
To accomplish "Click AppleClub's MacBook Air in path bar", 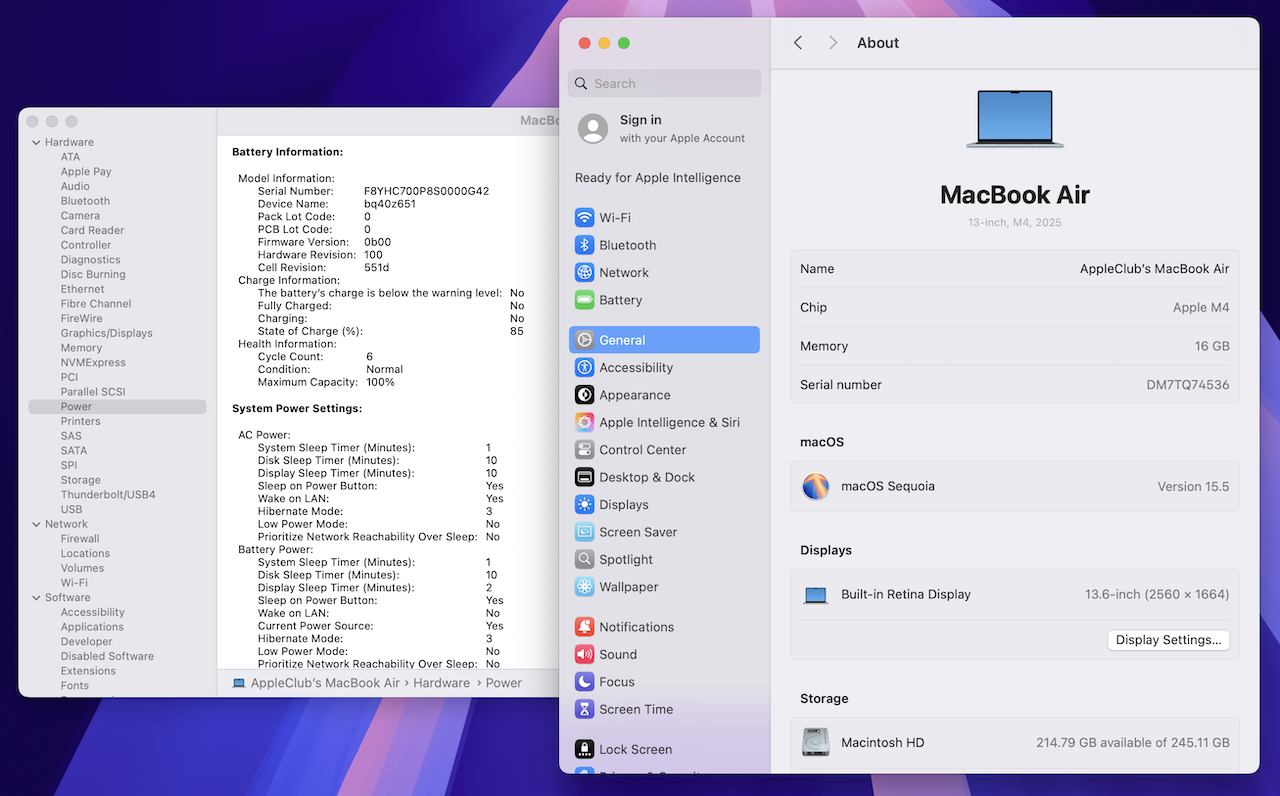I will (325, 683).
